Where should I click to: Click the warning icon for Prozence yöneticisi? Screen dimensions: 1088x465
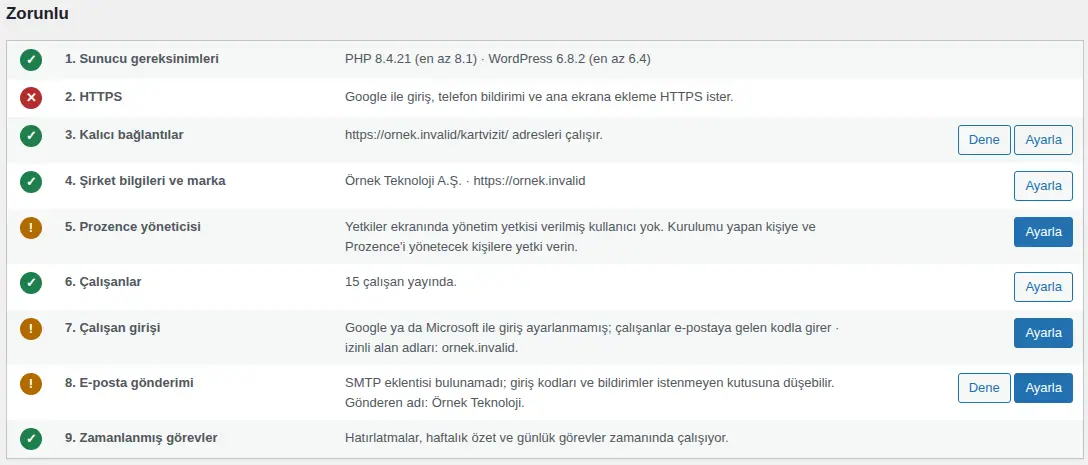point(31,228)
